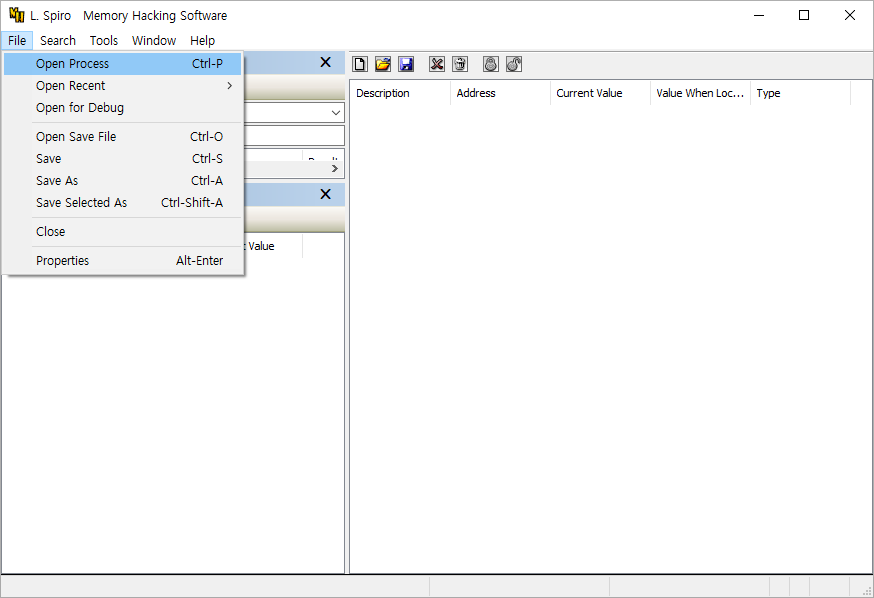Choose Save in the File menu
874x598 pixels.
click(x=123, y=159)
